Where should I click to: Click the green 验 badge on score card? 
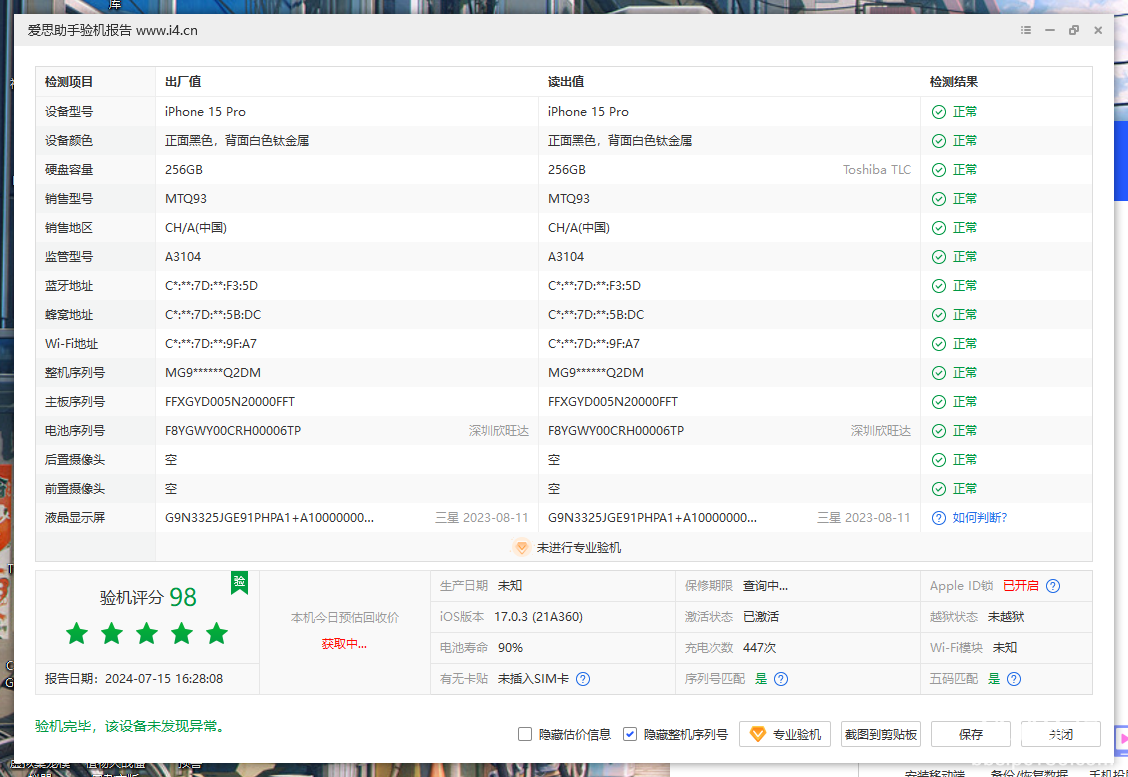240,582
